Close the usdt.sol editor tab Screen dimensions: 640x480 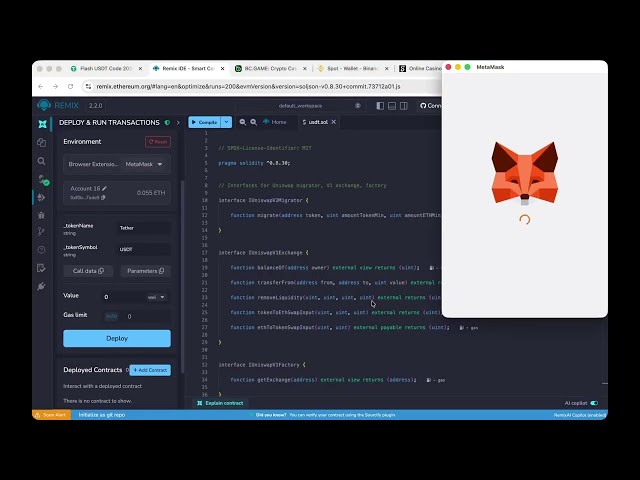pyautogui.click(x=333, y=122)
